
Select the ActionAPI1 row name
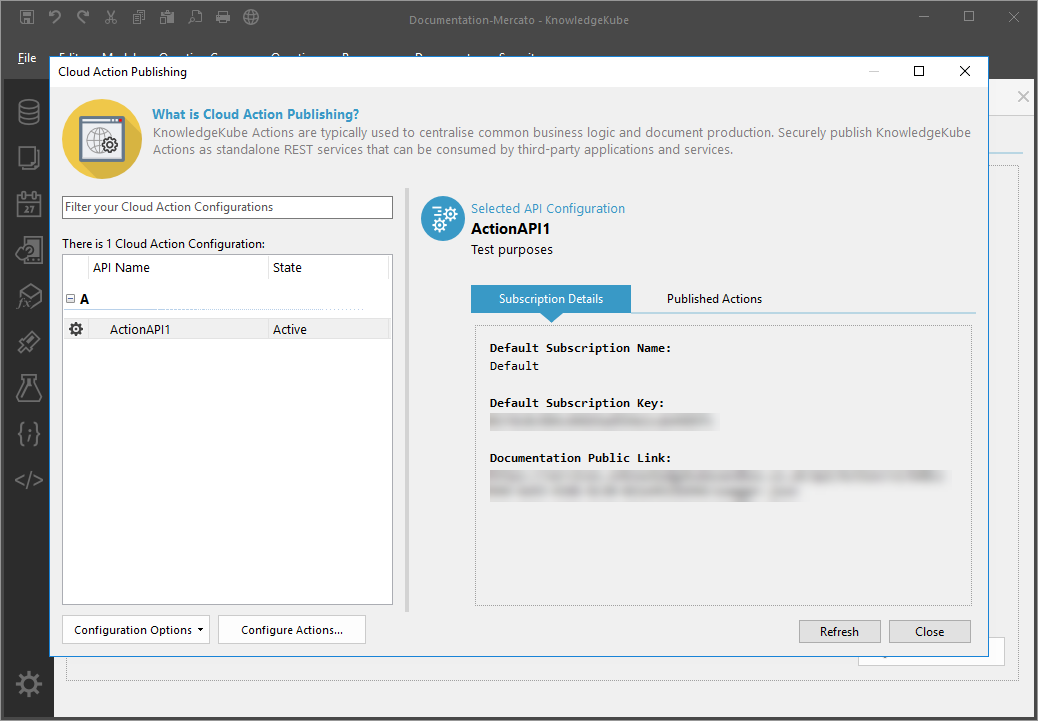coord(140,329)
